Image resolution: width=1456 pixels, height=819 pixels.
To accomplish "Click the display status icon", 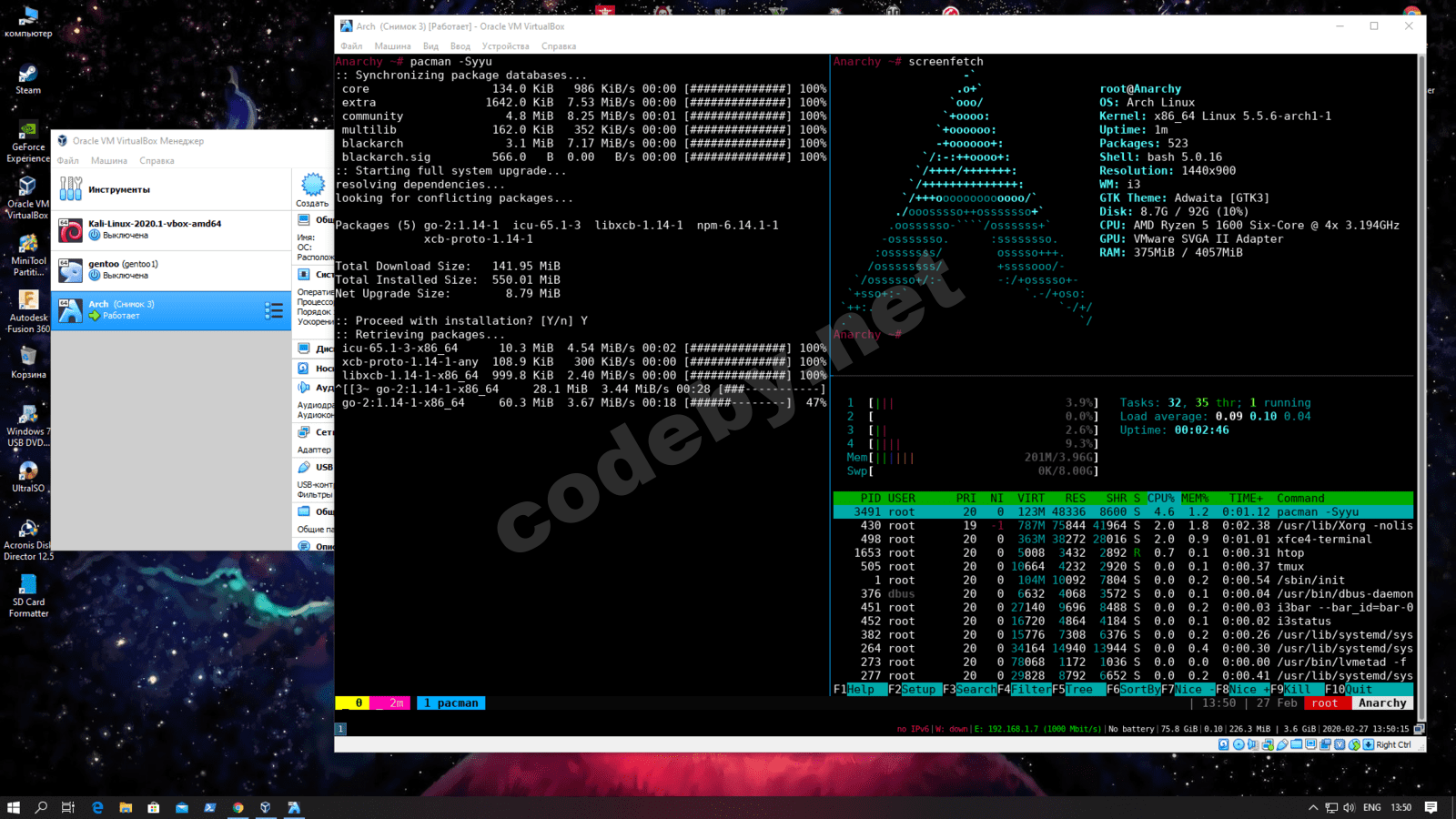I will (x=1310, y=744).
